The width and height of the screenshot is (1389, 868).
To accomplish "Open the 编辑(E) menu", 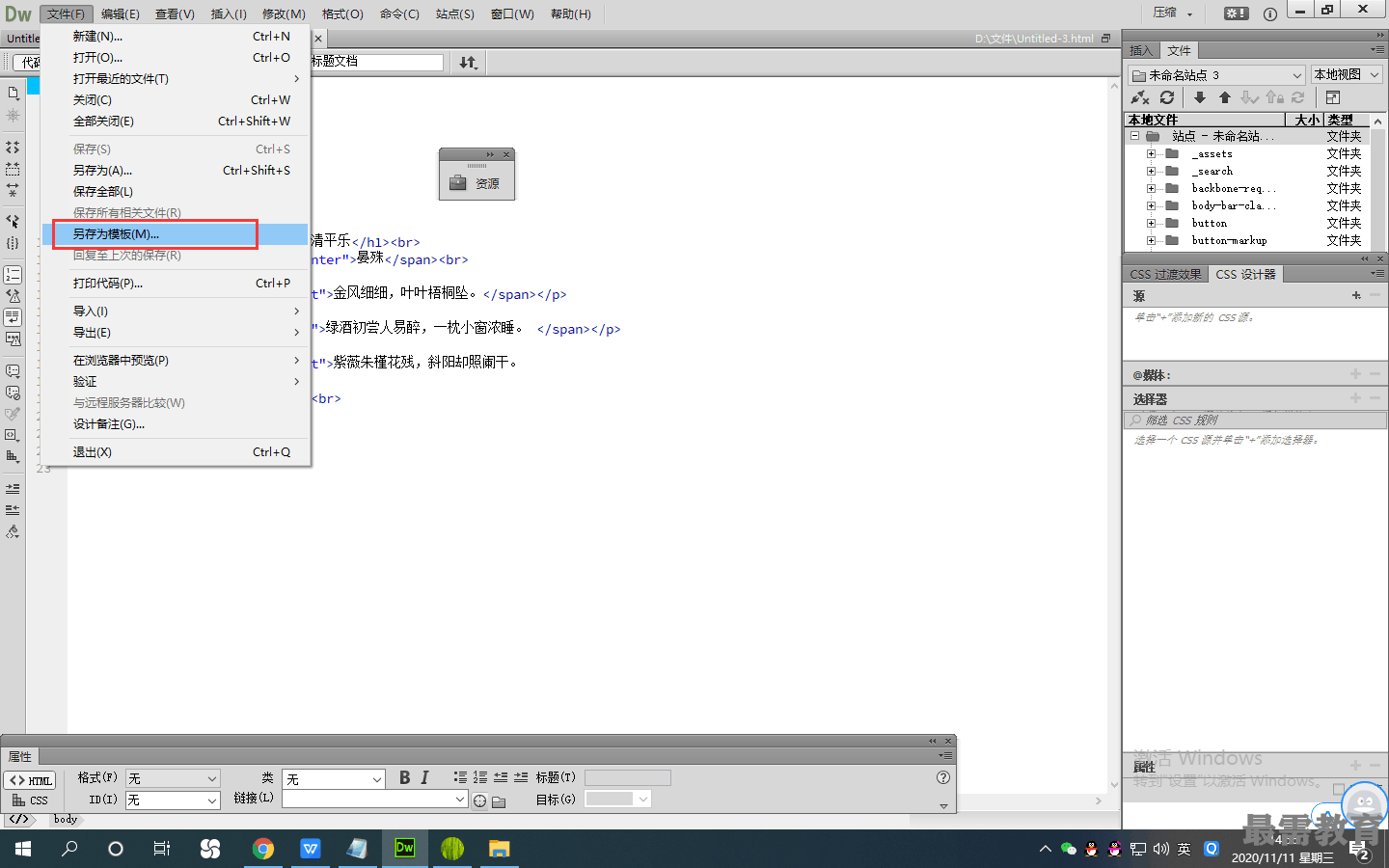I will pos(121,14).
